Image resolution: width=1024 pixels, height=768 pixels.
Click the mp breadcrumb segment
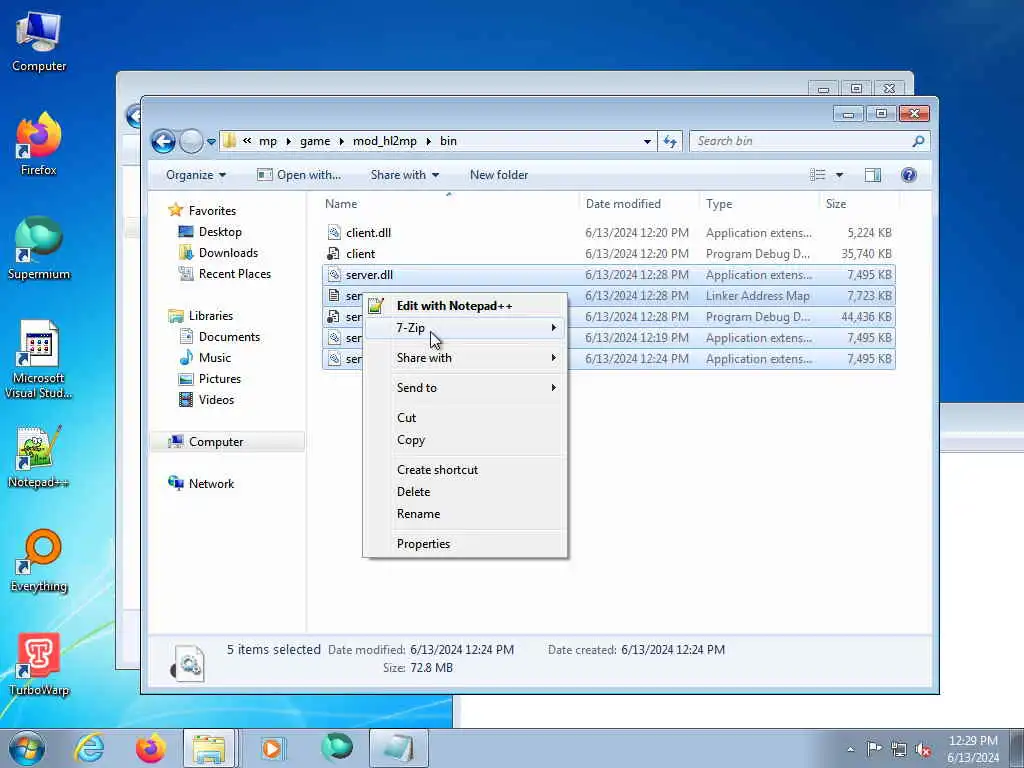click(268, 141)
